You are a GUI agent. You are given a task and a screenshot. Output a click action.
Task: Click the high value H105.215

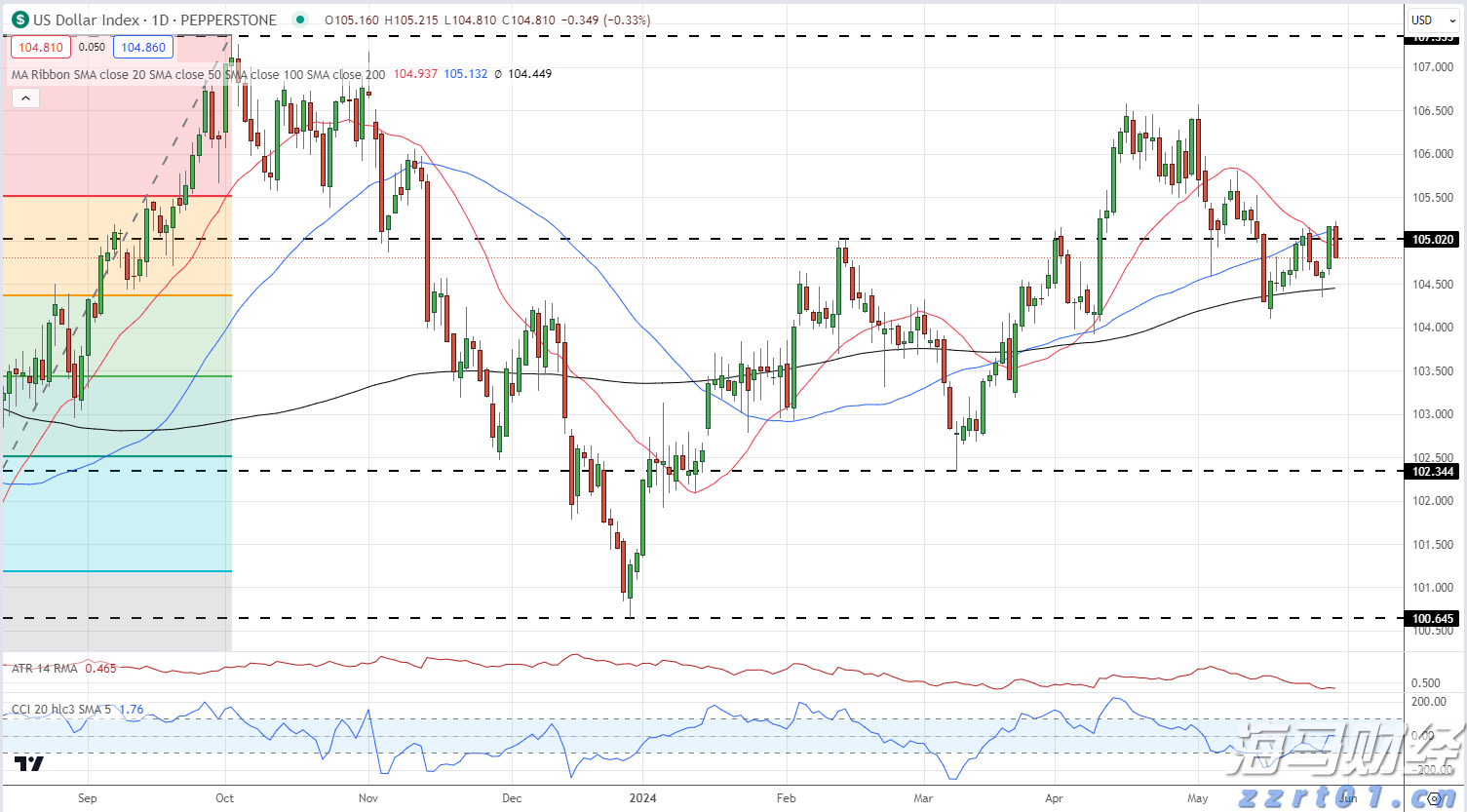pyautogui.click(x=411, y=19)
